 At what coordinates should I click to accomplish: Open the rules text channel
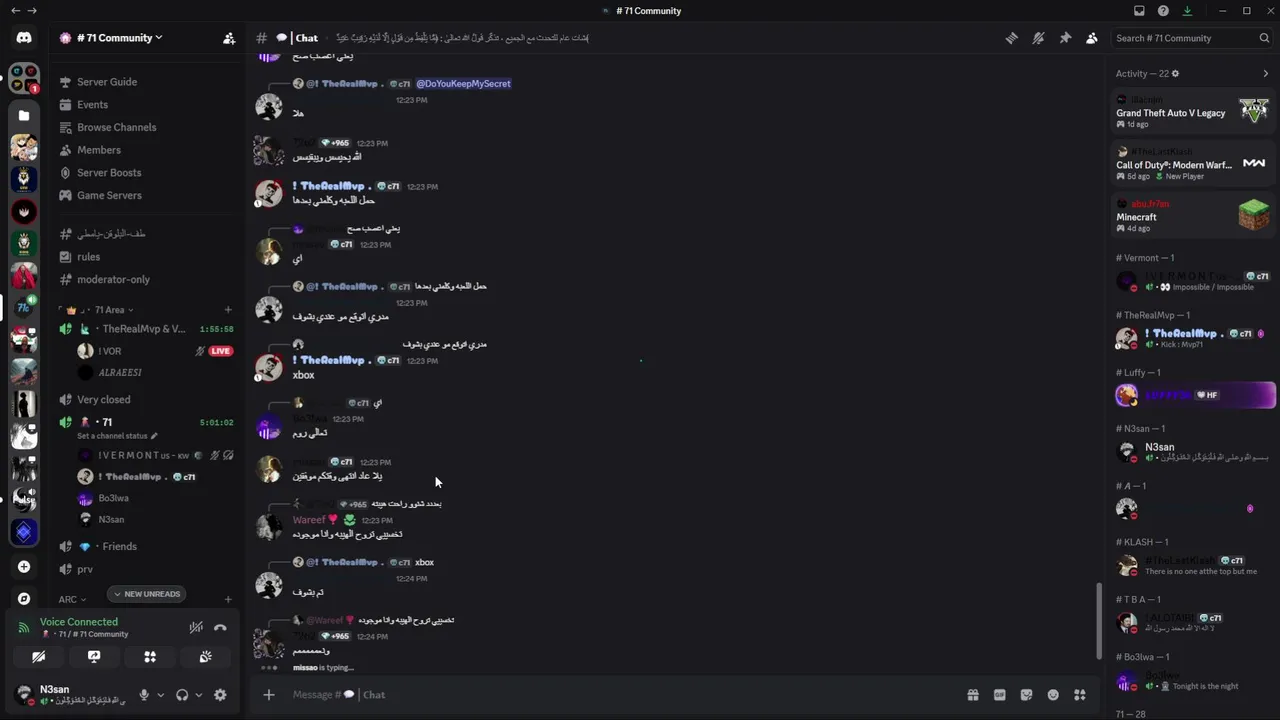(x=89, y=257)
